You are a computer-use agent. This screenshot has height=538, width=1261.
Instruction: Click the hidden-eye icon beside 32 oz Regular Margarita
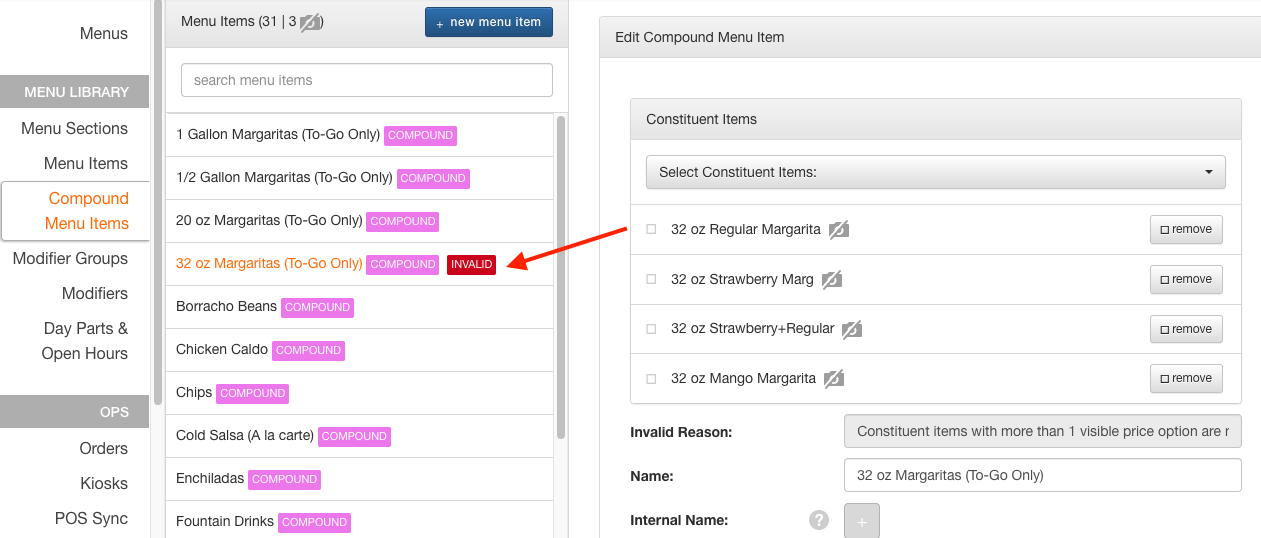[839, 230]
